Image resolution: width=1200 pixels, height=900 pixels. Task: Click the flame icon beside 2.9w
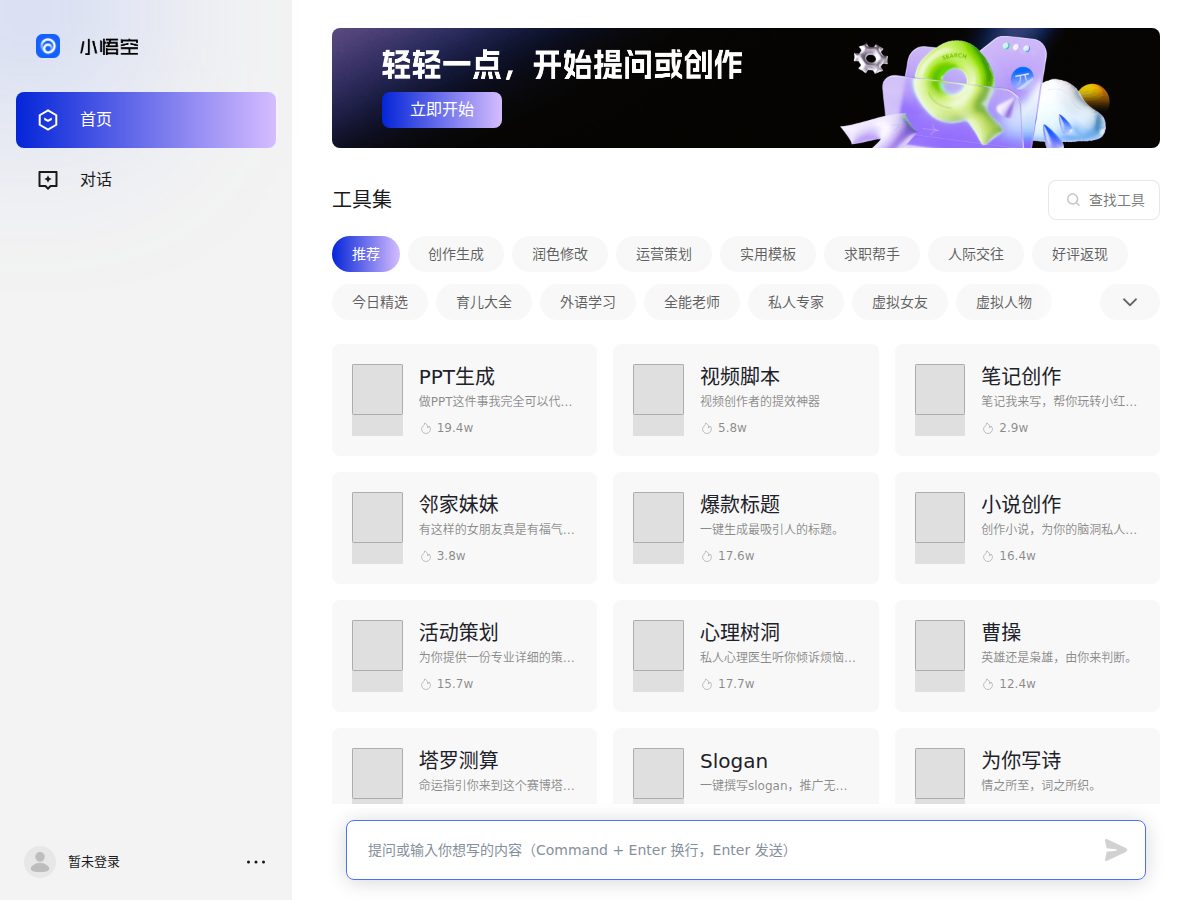point(988,428)
